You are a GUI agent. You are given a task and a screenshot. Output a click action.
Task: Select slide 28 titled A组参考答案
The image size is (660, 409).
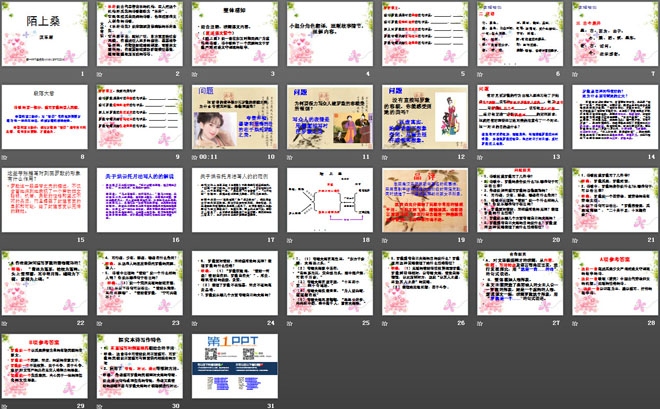tap(615, 283)
